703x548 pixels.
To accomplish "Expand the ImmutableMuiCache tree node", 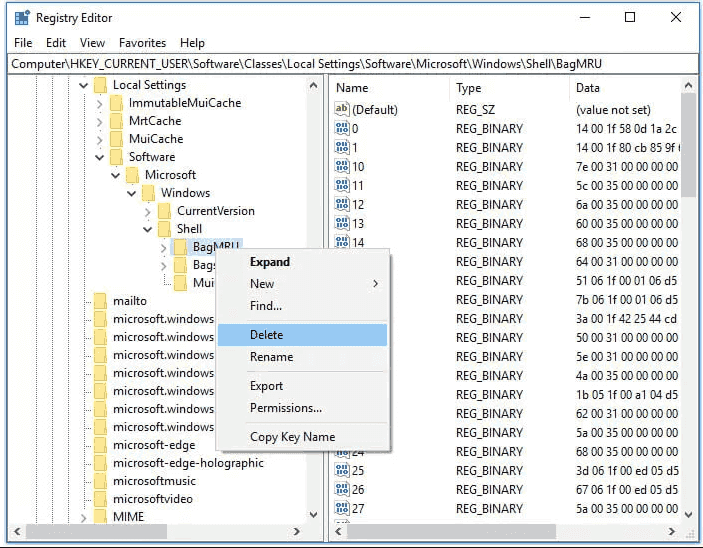I will pos(100,104).
